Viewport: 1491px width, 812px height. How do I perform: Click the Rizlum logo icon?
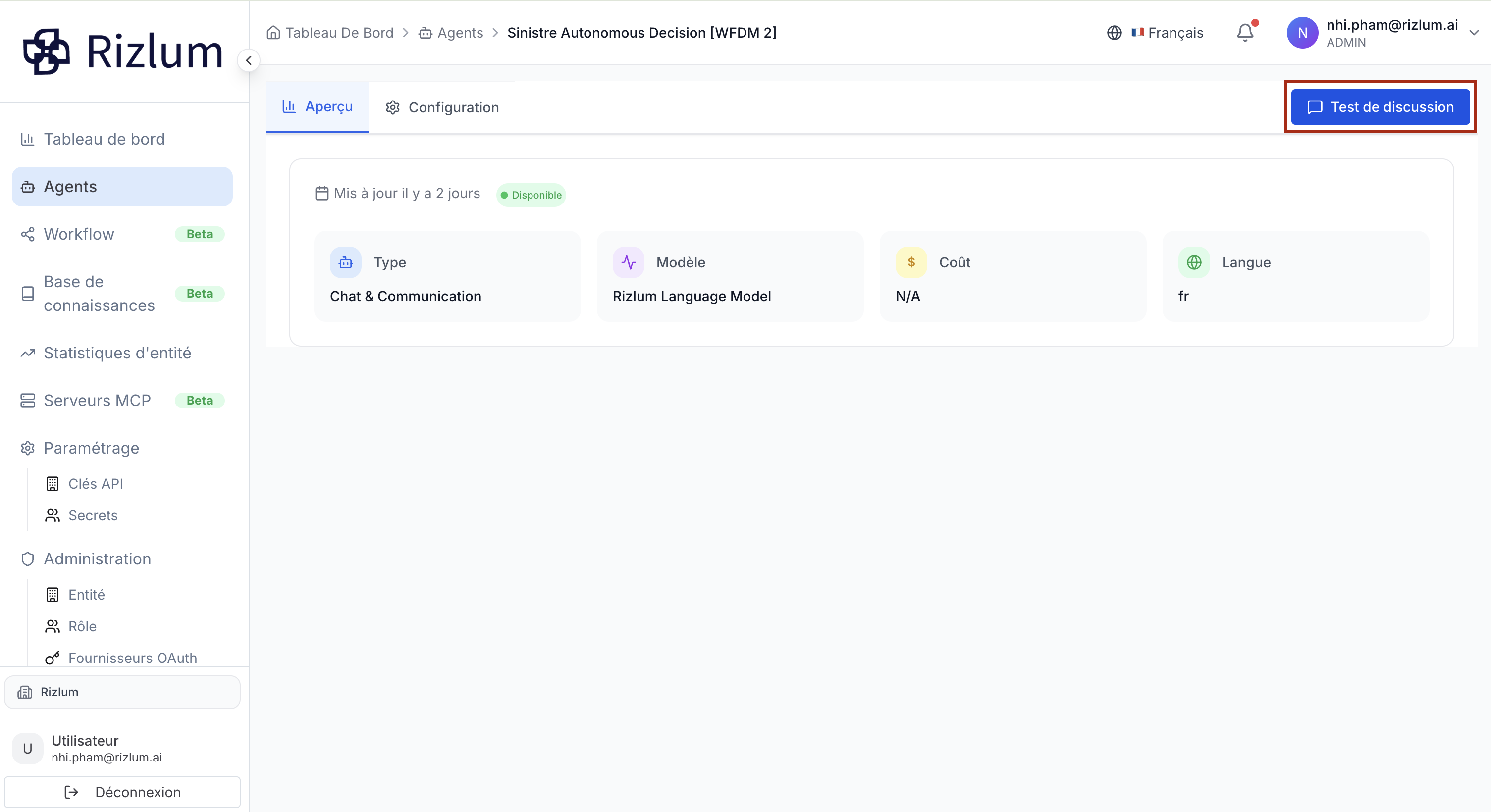(46, 51)
